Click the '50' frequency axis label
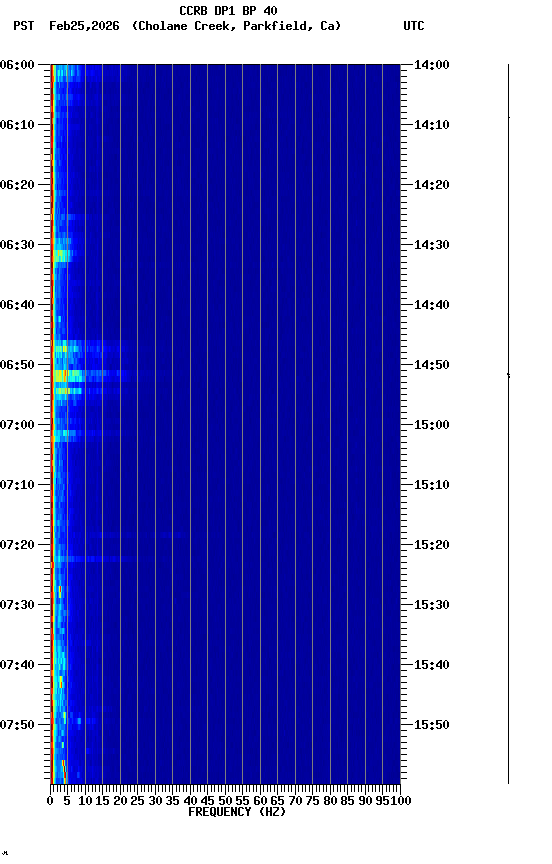 pos(225,801)
